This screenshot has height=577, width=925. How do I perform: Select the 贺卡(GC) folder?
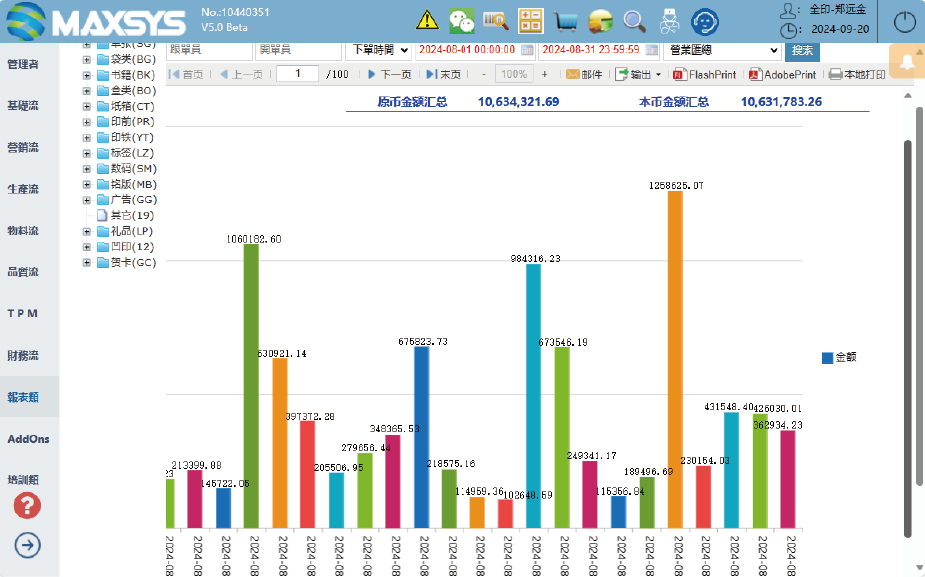pyautogui.click(x=126, y=263)
